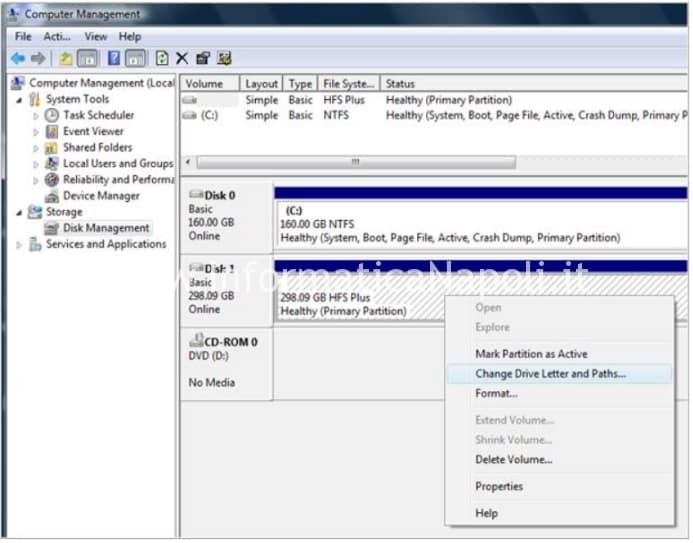This screenshot has height=543, width=693.
Task: Click the Computer Management root icon
Action: [x=18, y=83]
